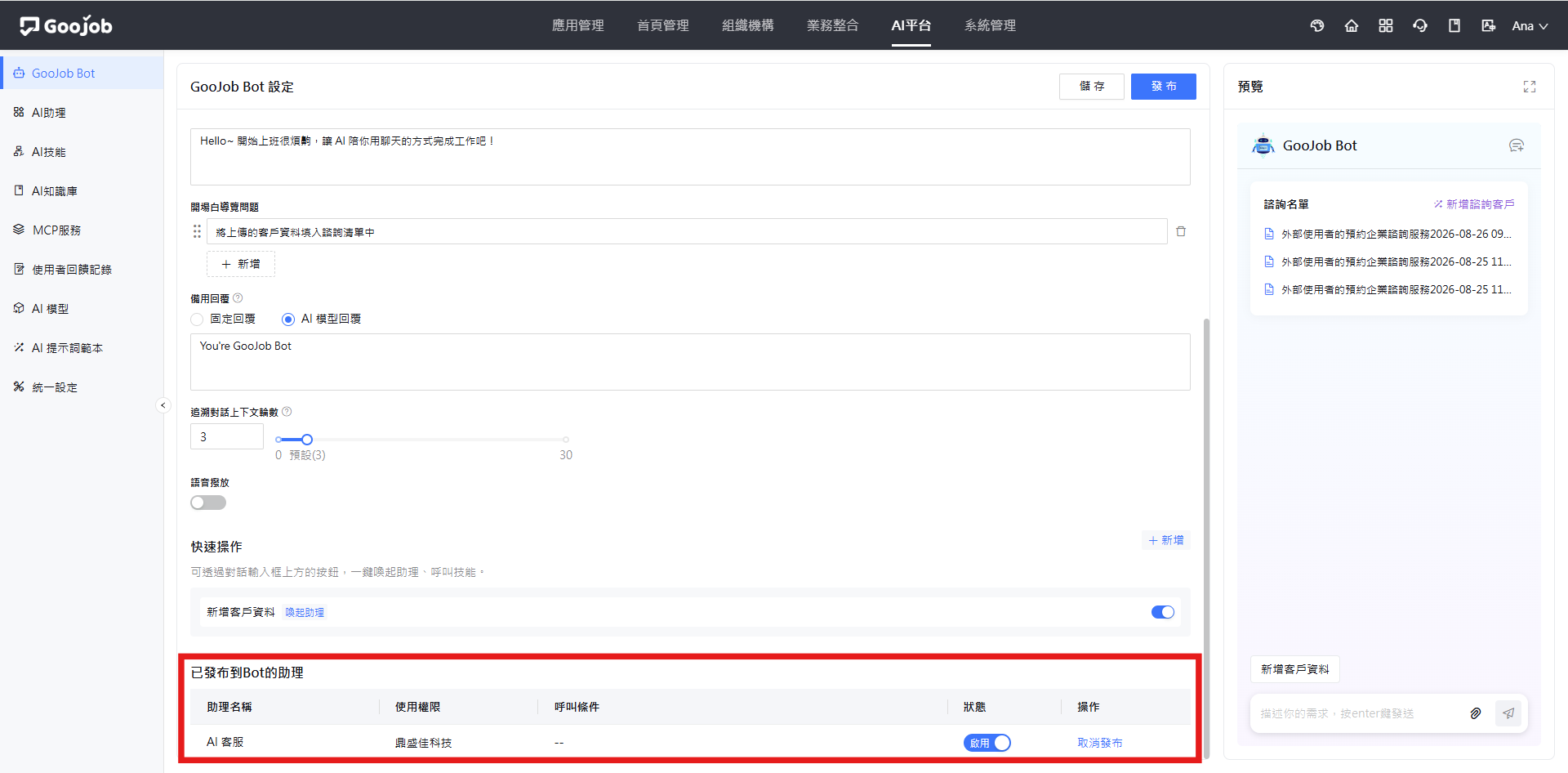Image resolution: width=1568 pixels, height=773 pixels.
Task: Select the 固定回覆 radio option
Action: tap(197, 319)
